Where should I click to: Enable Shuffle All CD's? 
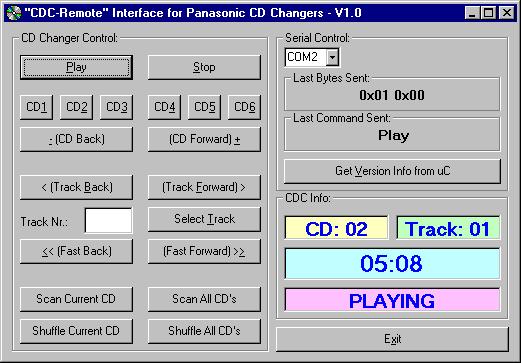tap(204, 331)
